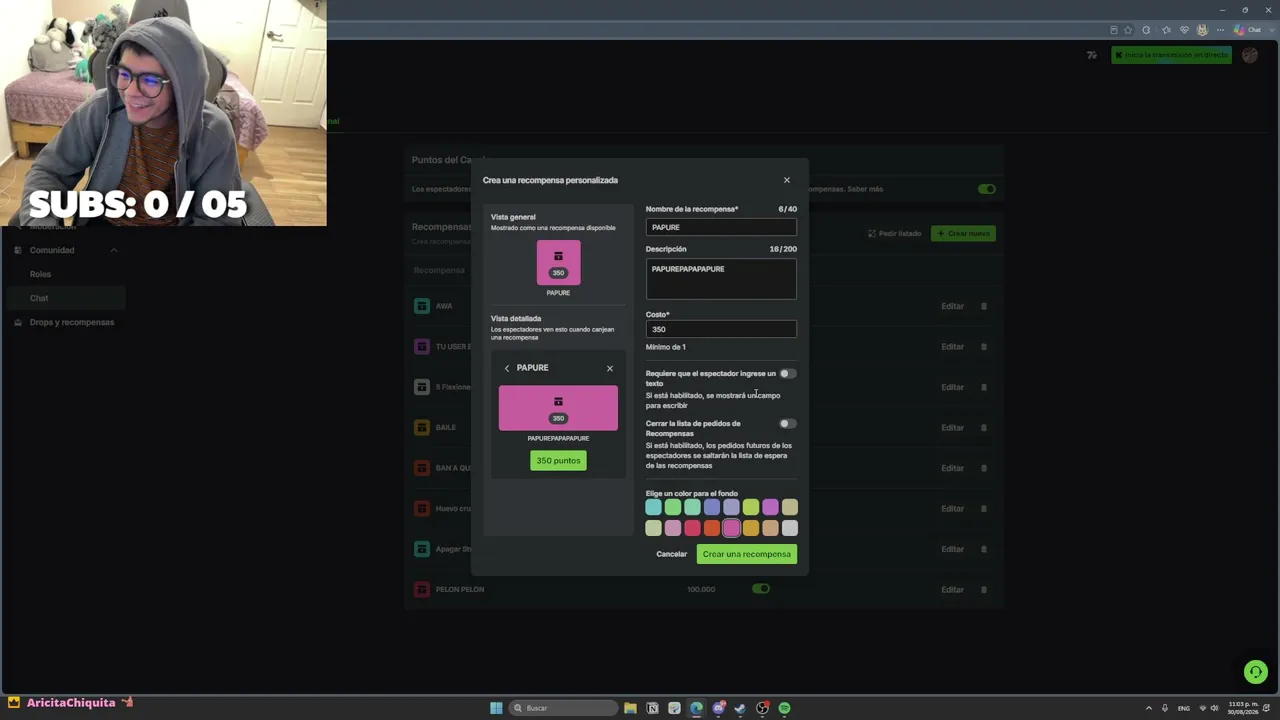Click Editar for the PELON PELON reward
This screenshot has height=720, width=1280.
point(952,589)
